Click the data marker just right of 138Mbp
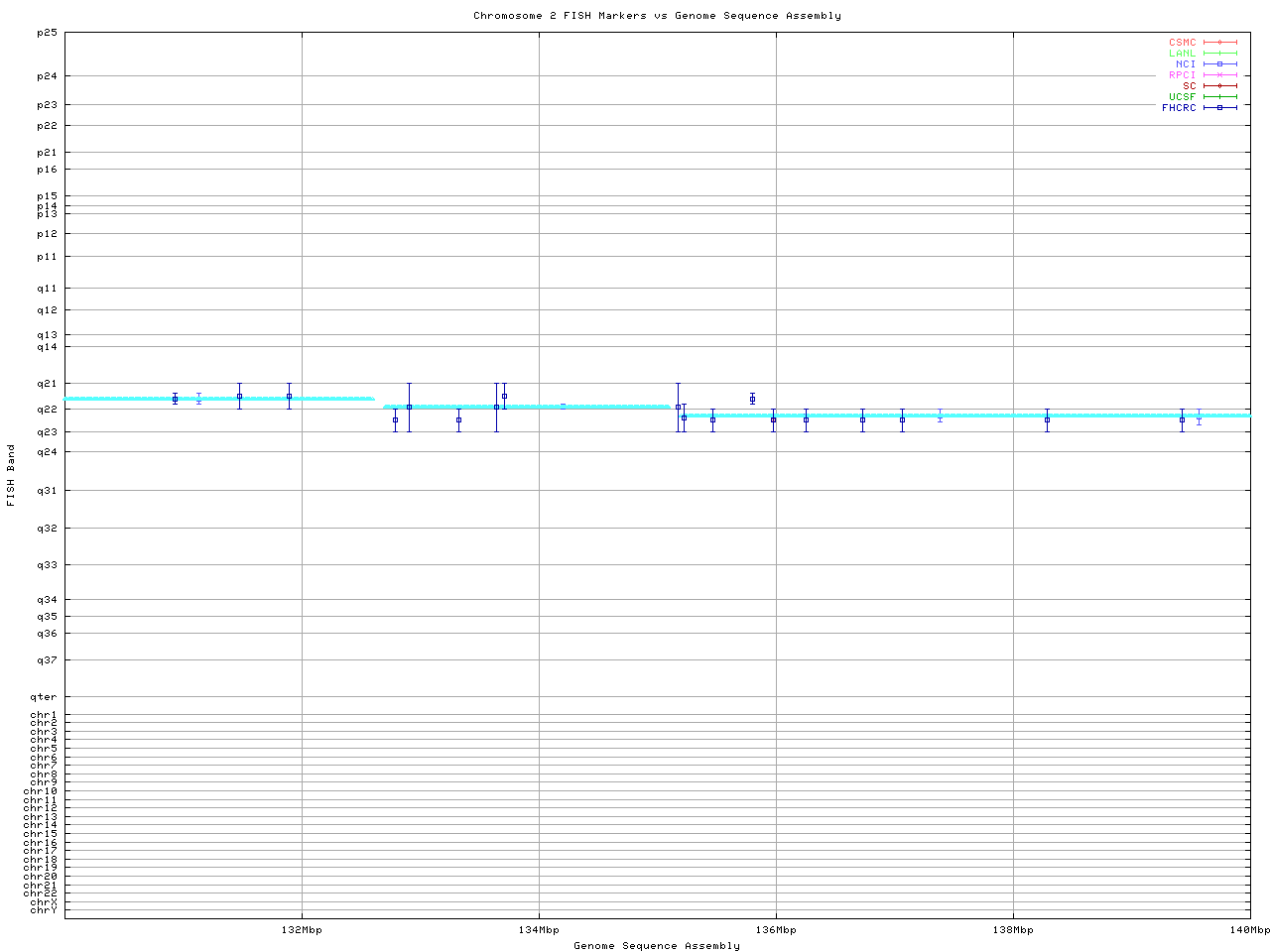Screen dimensions: 1270x952 (1047, 419)
